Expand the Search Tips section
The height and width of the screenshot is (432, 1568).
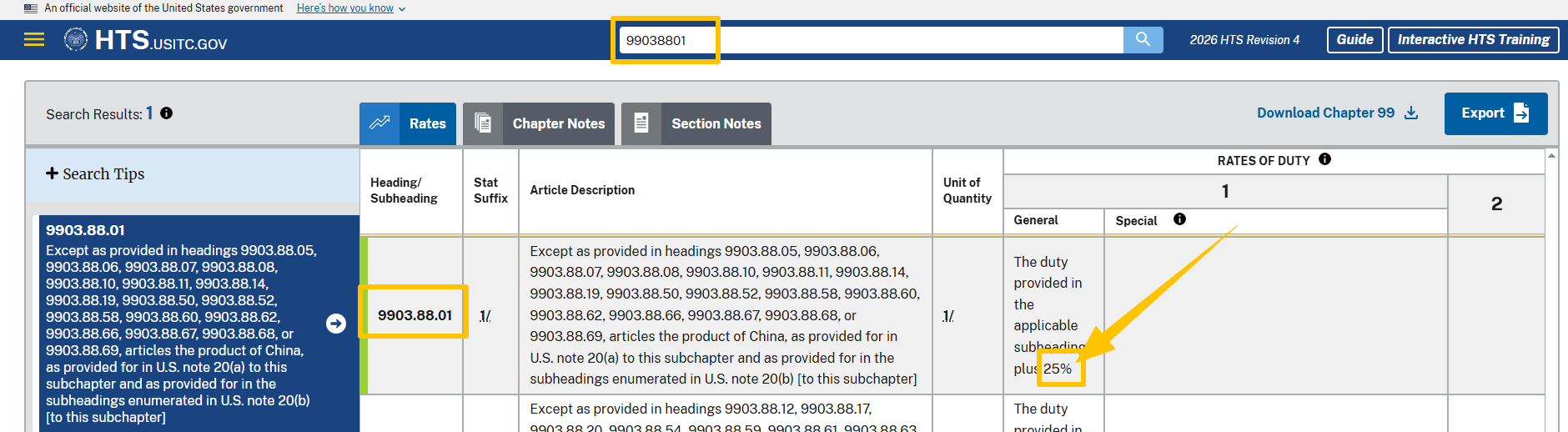pos(96,173)
